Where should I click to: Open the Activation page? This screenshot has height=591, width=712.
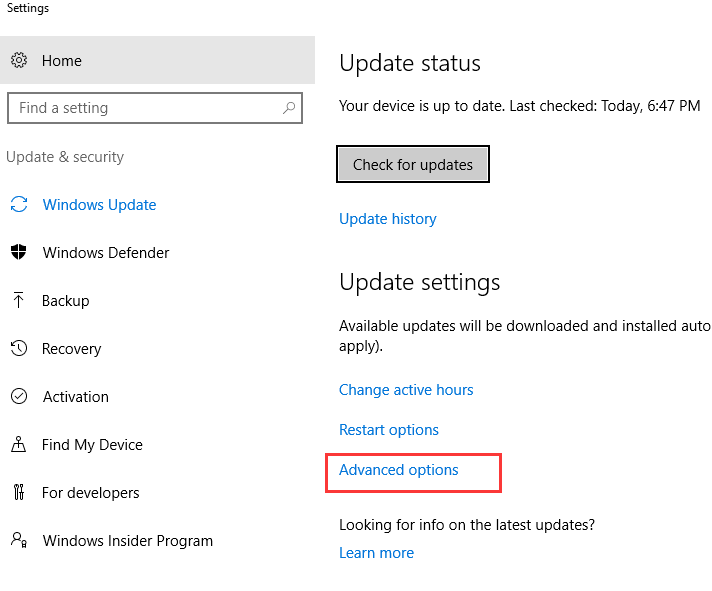75,397
